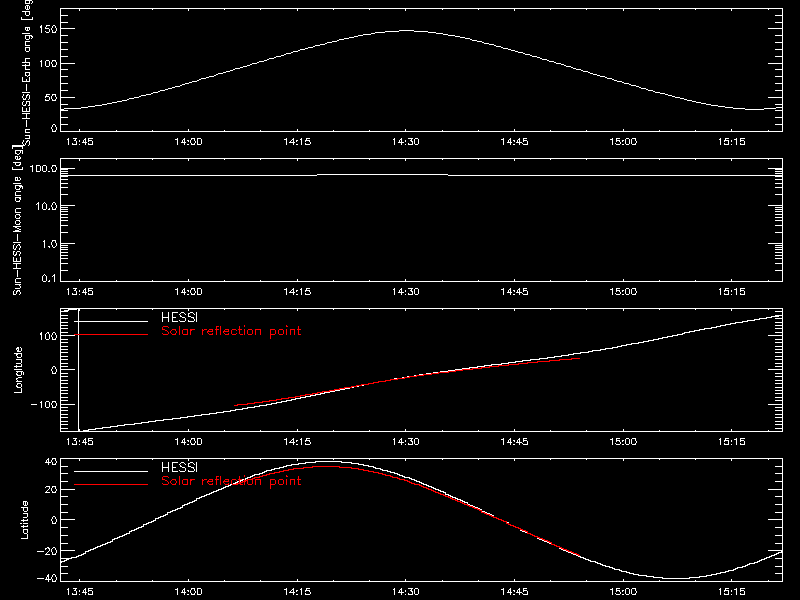Click 14:00 time label under Latitude plot
The height and width of the screenshot is (600, 800).
188,592
